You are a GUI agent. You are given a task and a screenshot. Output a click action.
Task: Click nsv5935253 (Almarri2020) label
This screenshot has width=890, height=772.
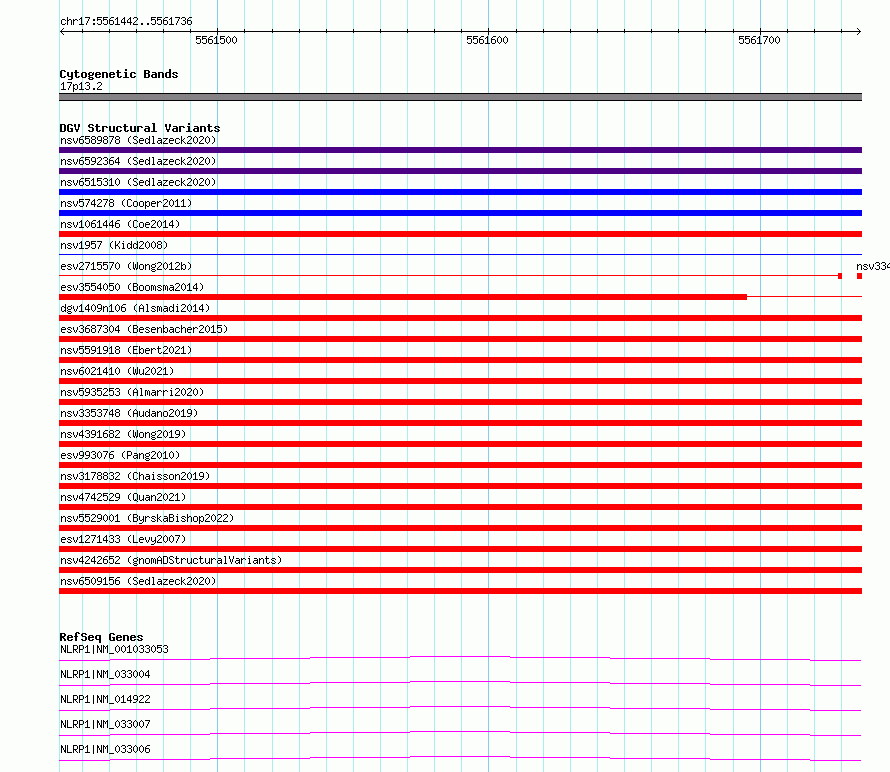click(x=132, y=392)
